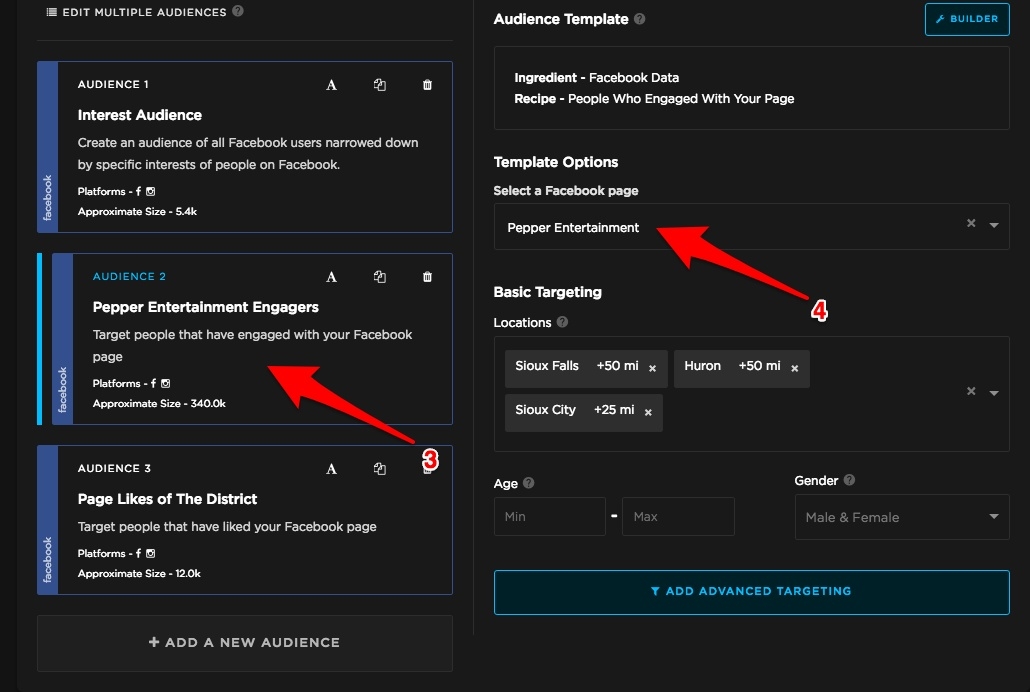Select the Interest Audience card title

pos(140,115)
